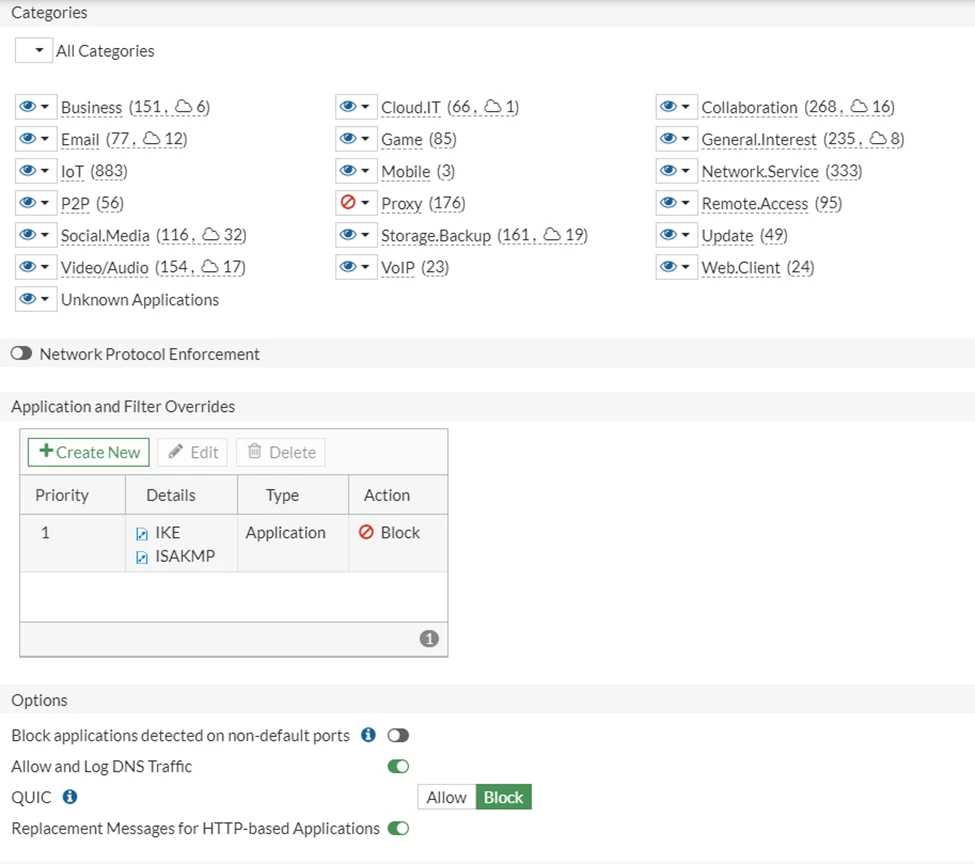Screen dimensions: 975x864
Task: Create New application override
Action: tap(88, 452)
